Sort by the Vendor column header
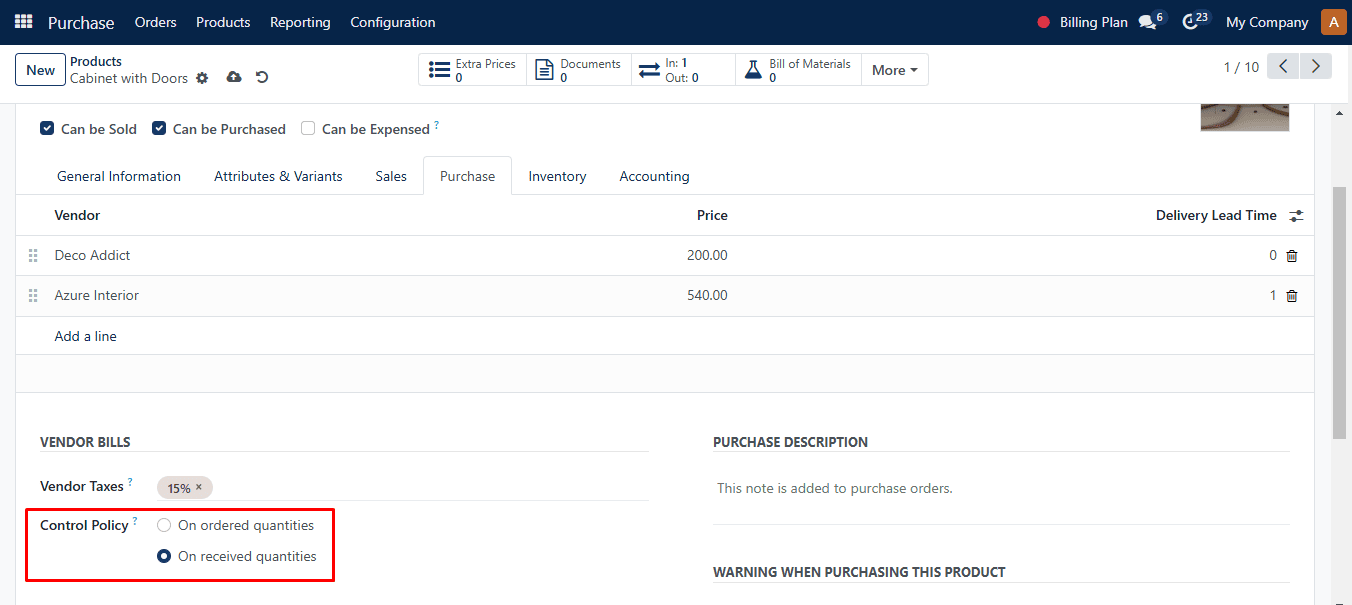This screenshot has width=1352, height=605. coord(77,215)
